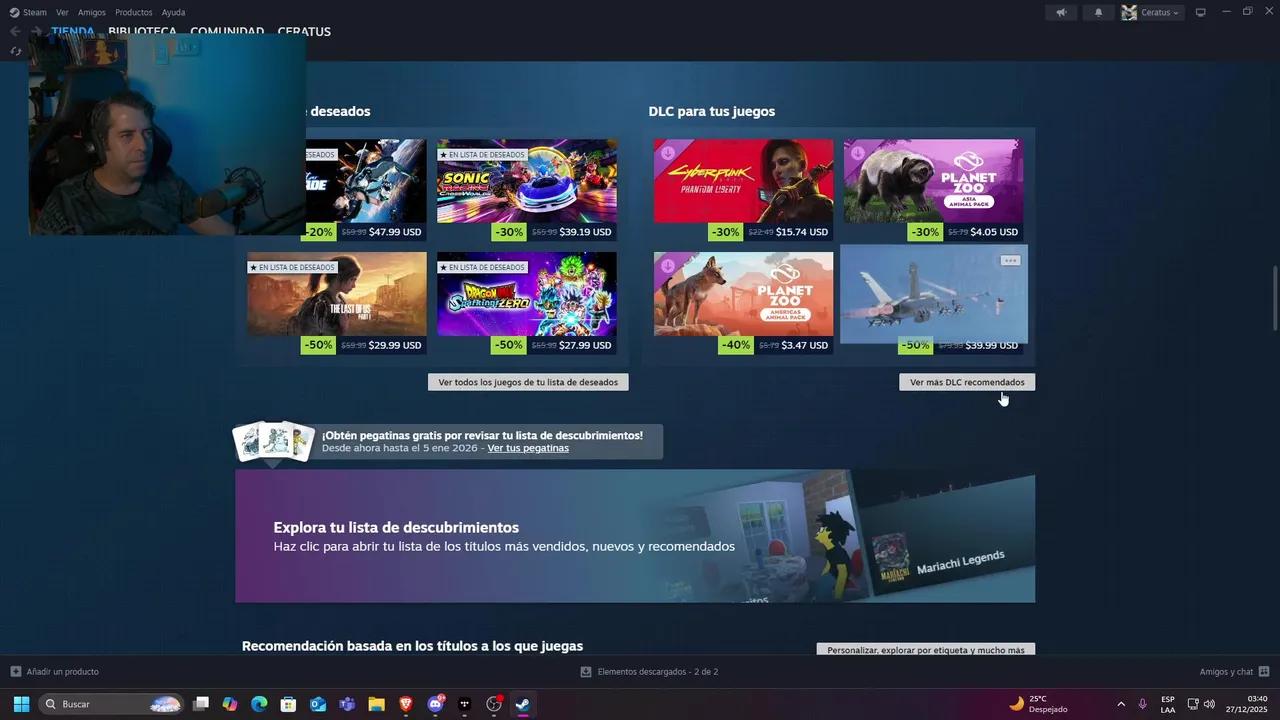Click the $47.99 USD price at -20%

click(395, 232)
